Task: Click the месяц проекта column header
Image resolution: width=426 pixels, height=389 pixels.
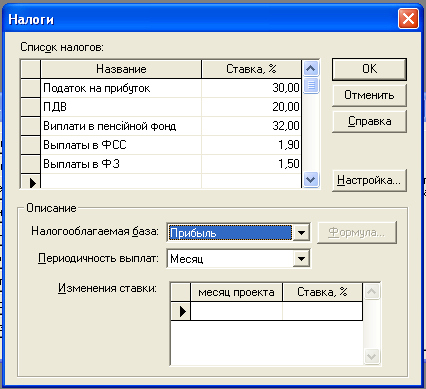Action: (236, 292)
